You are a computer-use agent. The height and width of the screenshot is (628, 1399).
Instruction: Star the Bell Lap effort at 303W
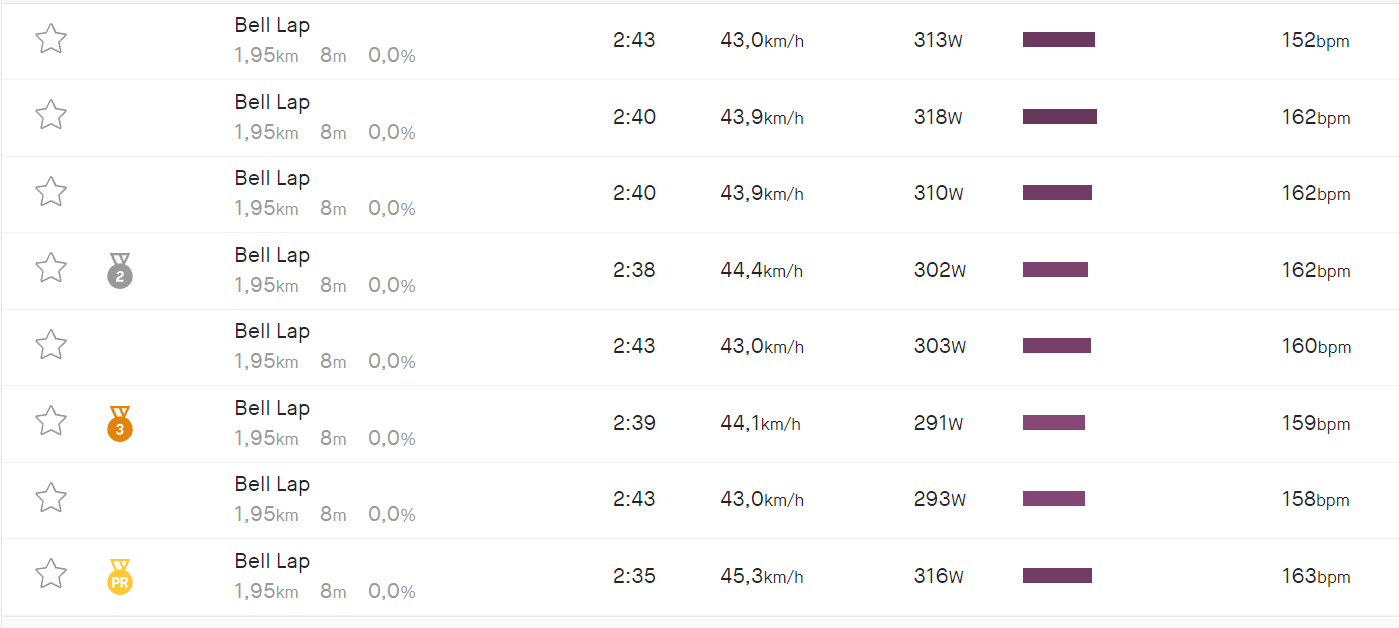click(x=51, y=345)
